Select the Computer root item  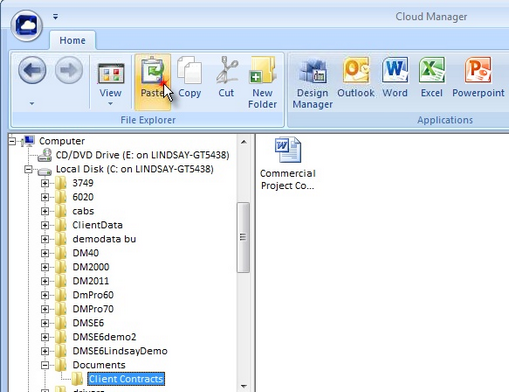(62, 141)
